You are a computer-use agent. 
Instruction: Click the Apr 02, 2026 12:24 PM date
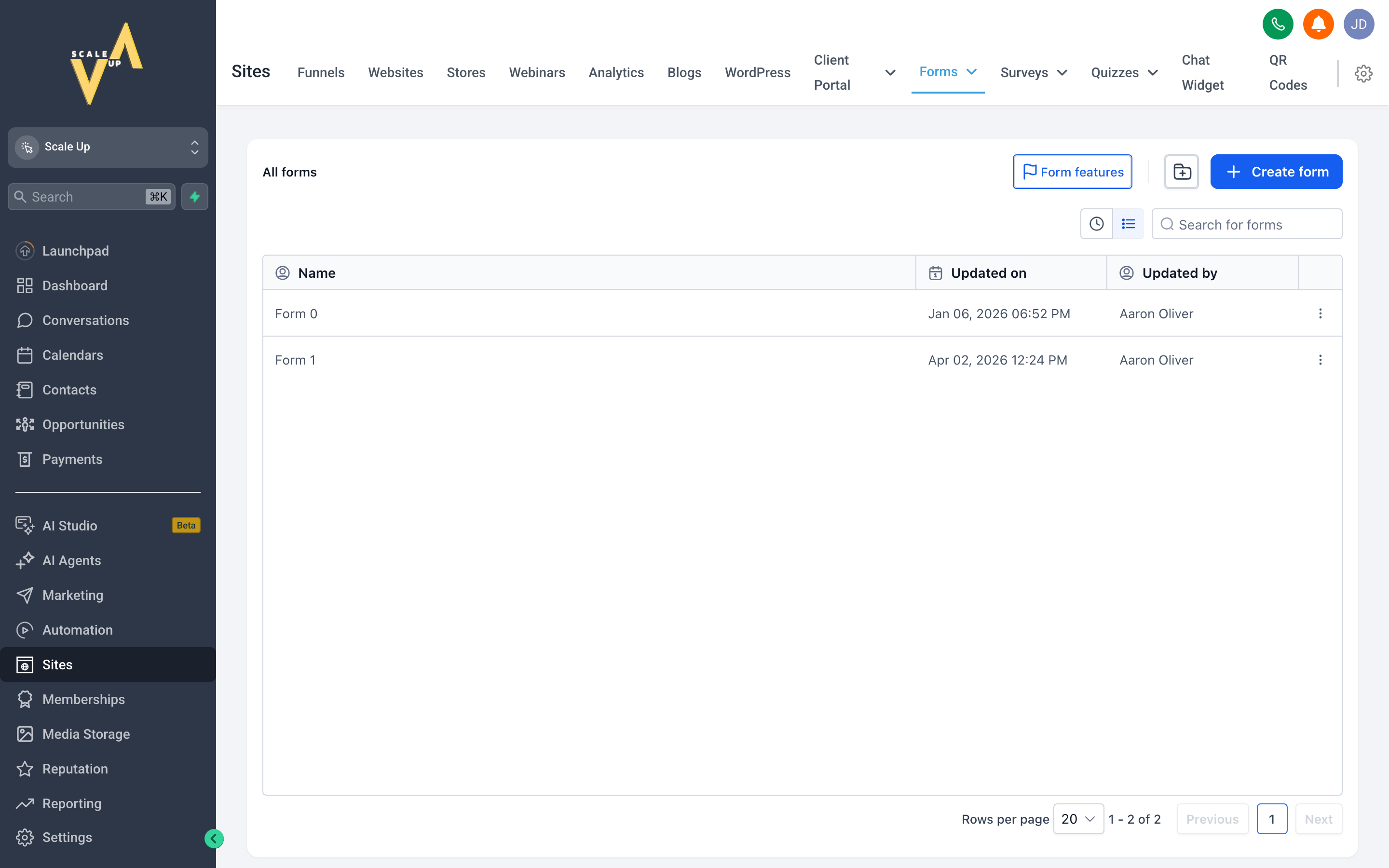click(997, 360)
